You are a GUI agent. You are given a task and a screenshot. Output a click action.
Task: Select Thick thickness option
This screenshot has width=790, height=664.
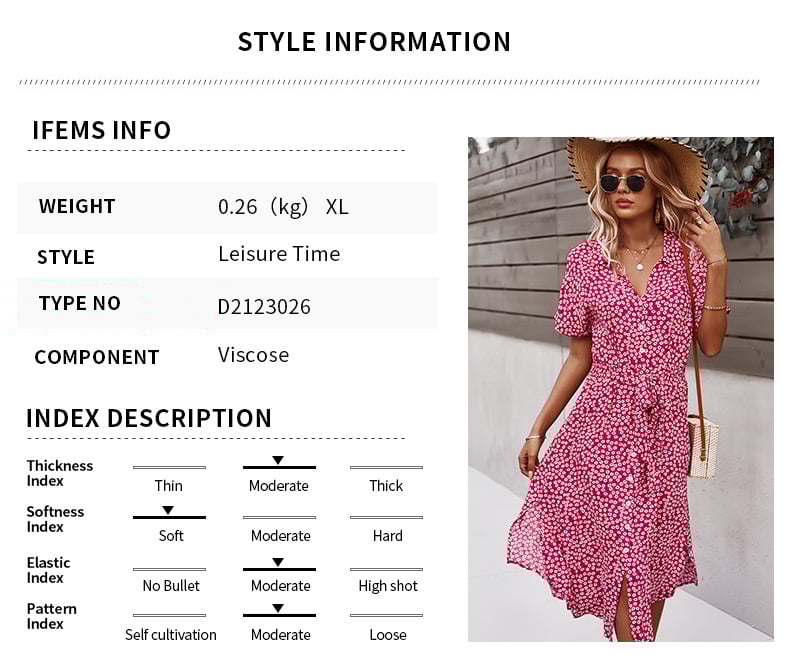pos(386,485)
